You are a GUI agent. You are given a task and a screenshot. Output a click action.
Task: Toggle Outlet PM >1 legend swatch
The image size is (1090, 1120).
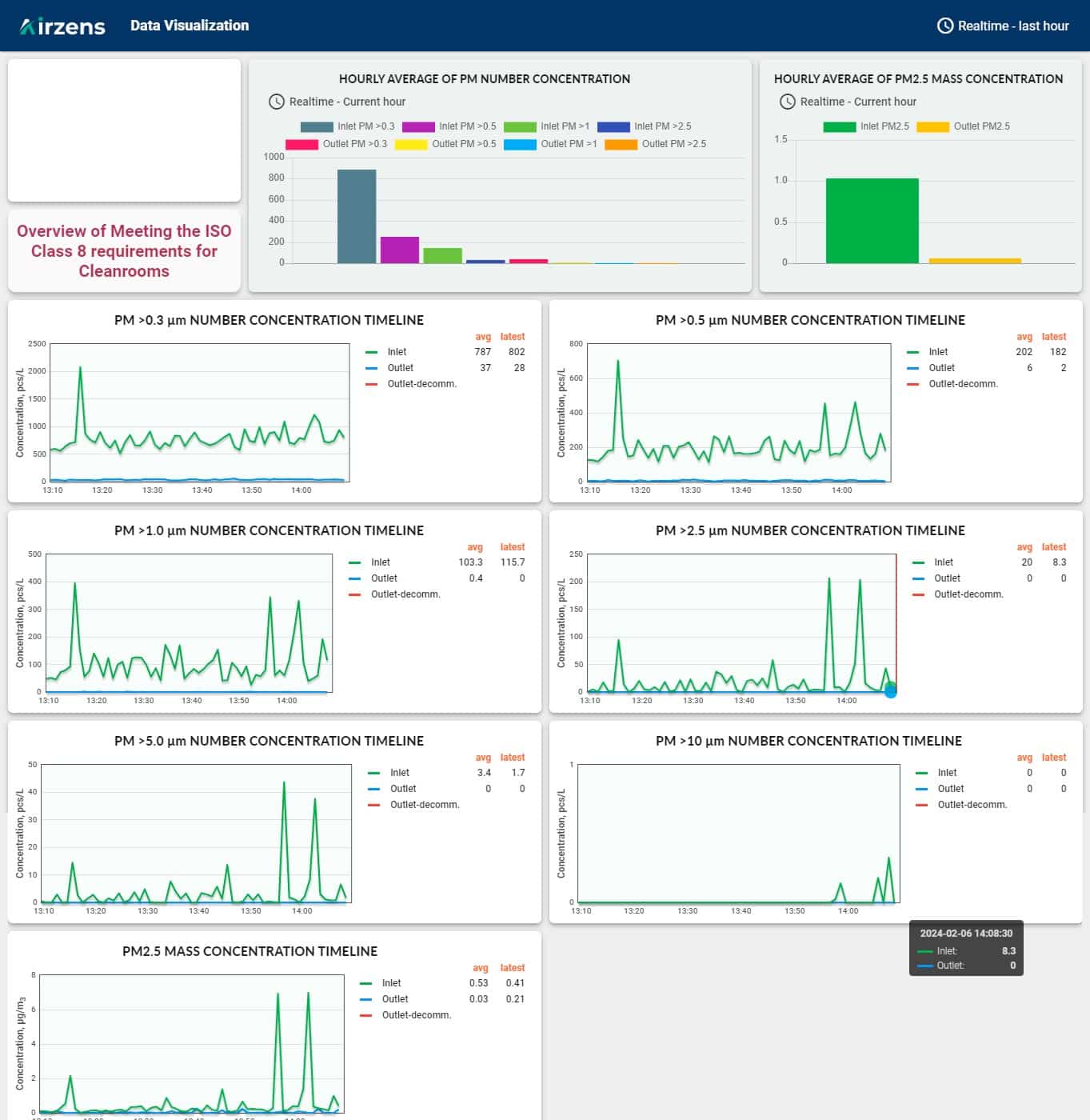pos(520,144)
